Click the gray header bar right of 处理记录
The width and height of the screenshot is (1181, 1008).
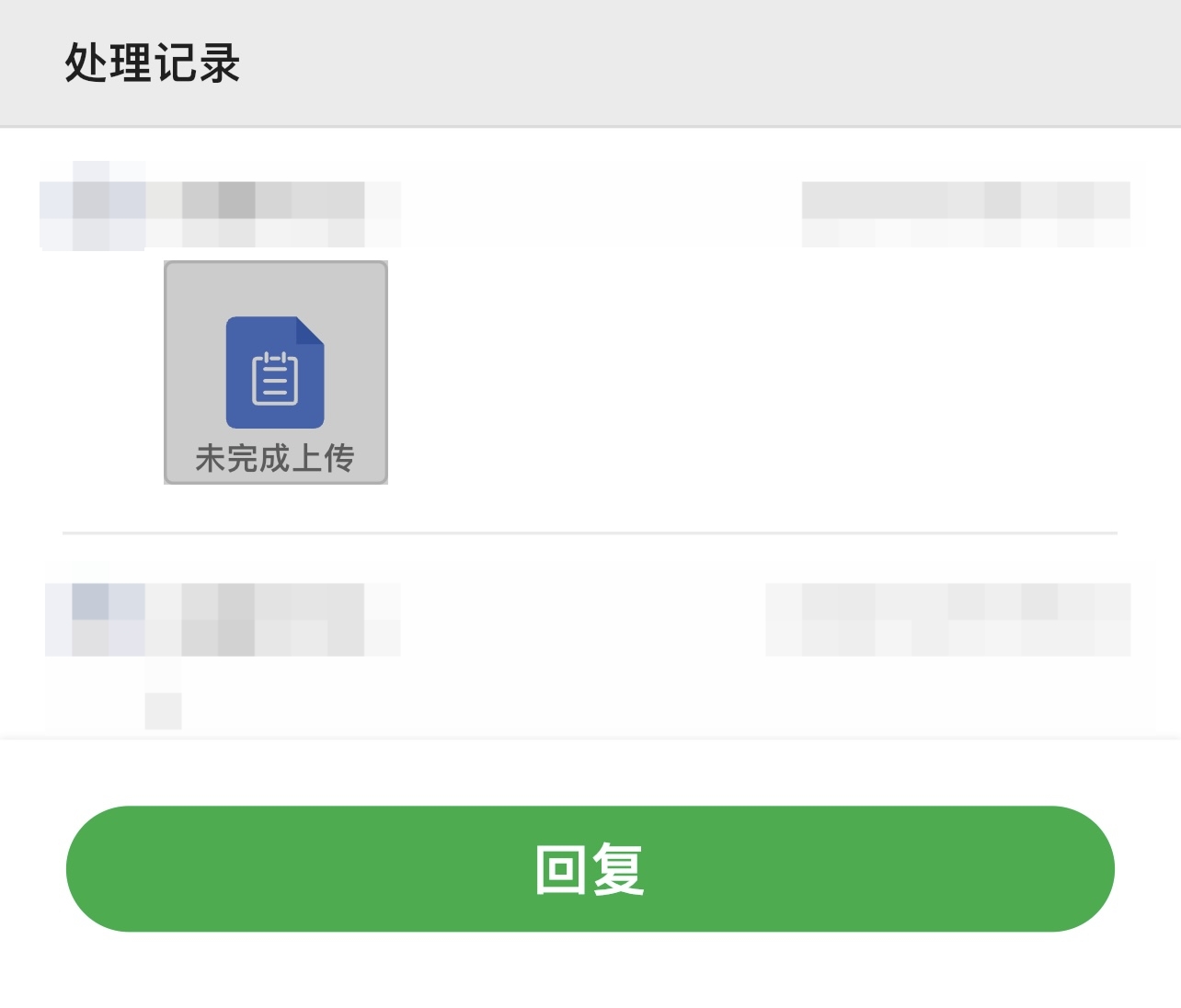point(708,63)
